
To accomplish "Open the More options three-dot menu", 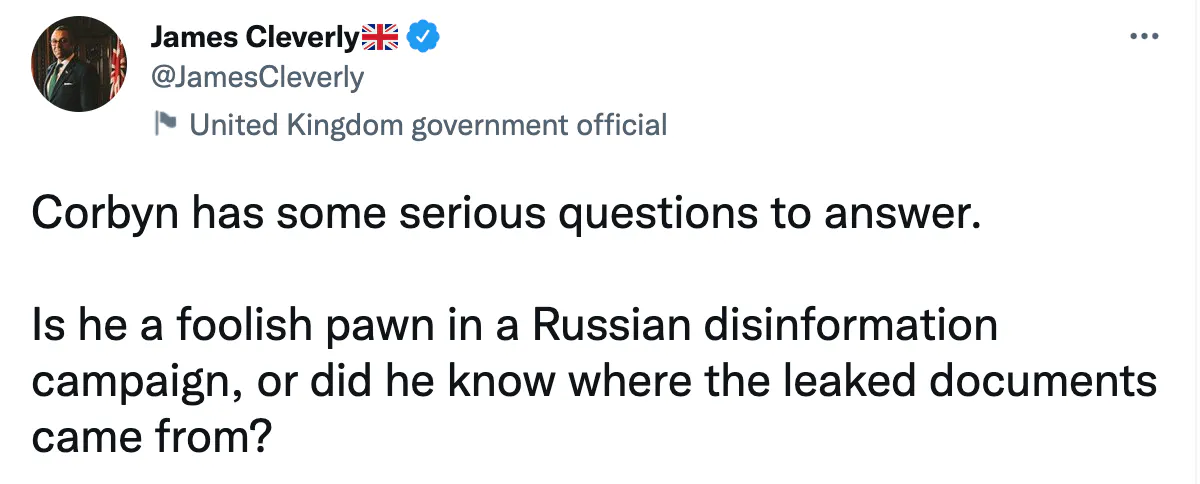I will point(1143,37).
